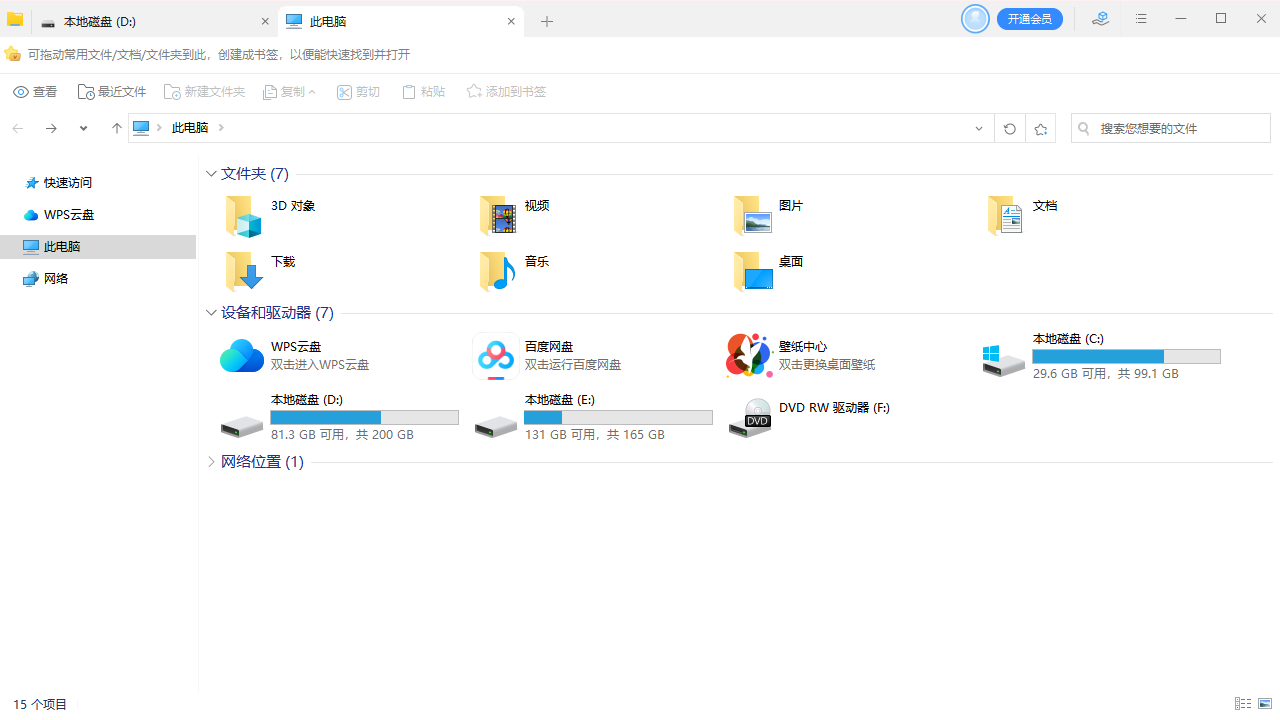Click the 搜索您想要的文件 search field
Screen dimensions: 1280x720
tap(1170, 128)
